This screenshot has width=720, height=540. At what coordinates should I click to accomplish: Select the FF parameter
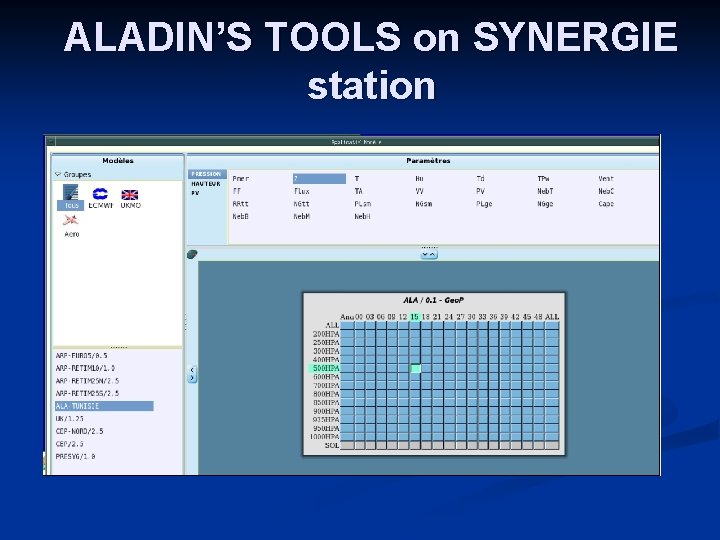tap(236, 191)
